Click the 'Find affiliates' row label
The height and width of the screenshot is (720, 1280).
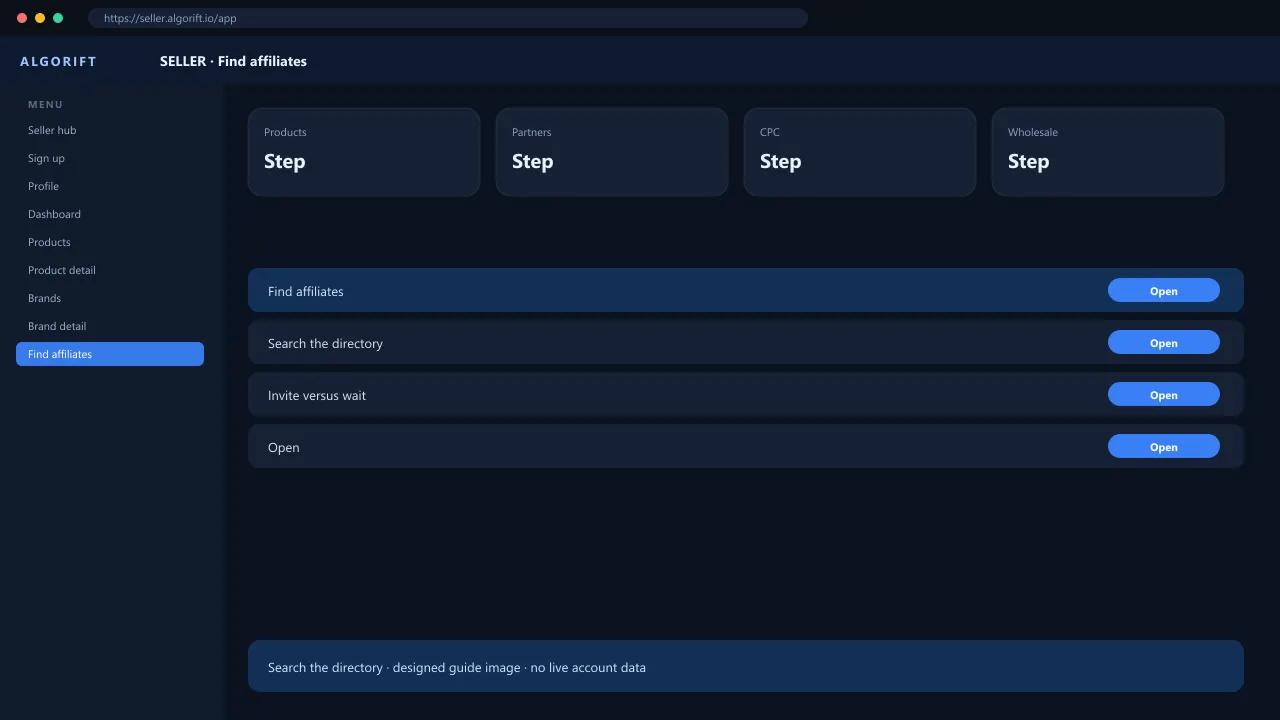pos(306,292)
